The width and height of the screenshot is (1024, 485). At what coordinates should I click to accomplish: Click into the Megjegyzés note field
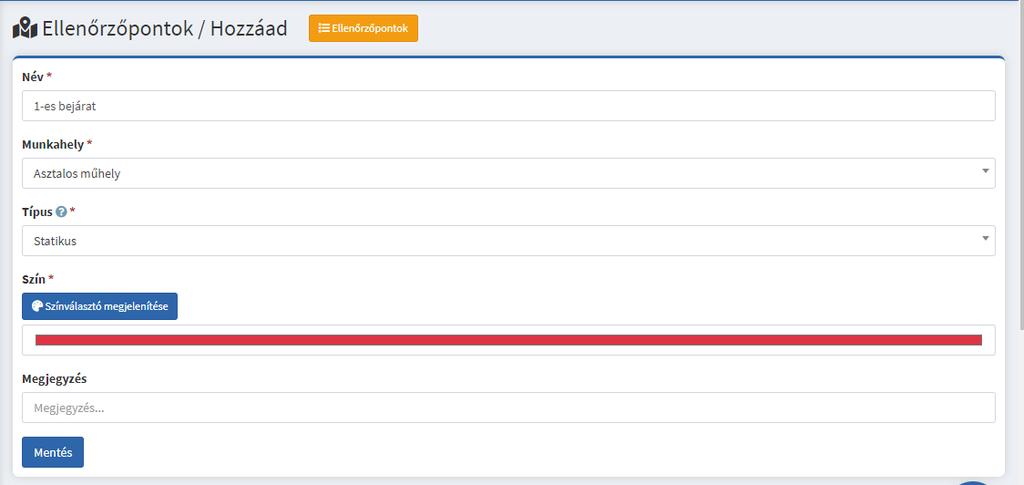click(508, 407)
